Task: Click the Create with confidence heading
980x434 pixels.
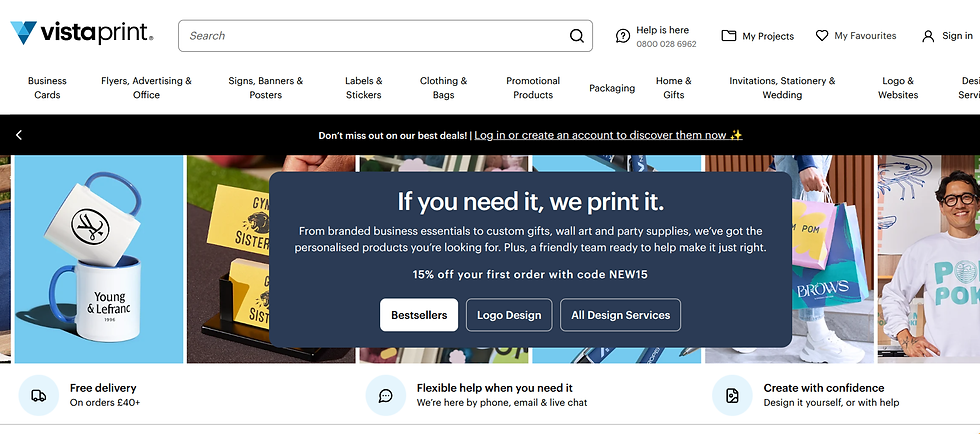Action: pos(824,388)
